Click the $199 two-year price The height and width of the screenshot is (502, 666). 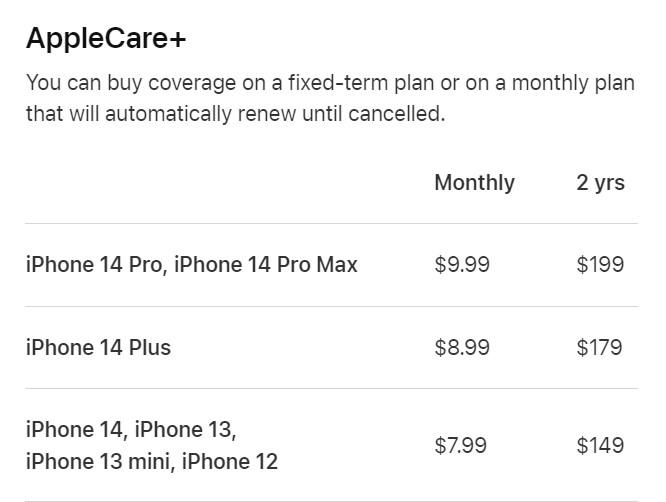(x=600, y=264)
